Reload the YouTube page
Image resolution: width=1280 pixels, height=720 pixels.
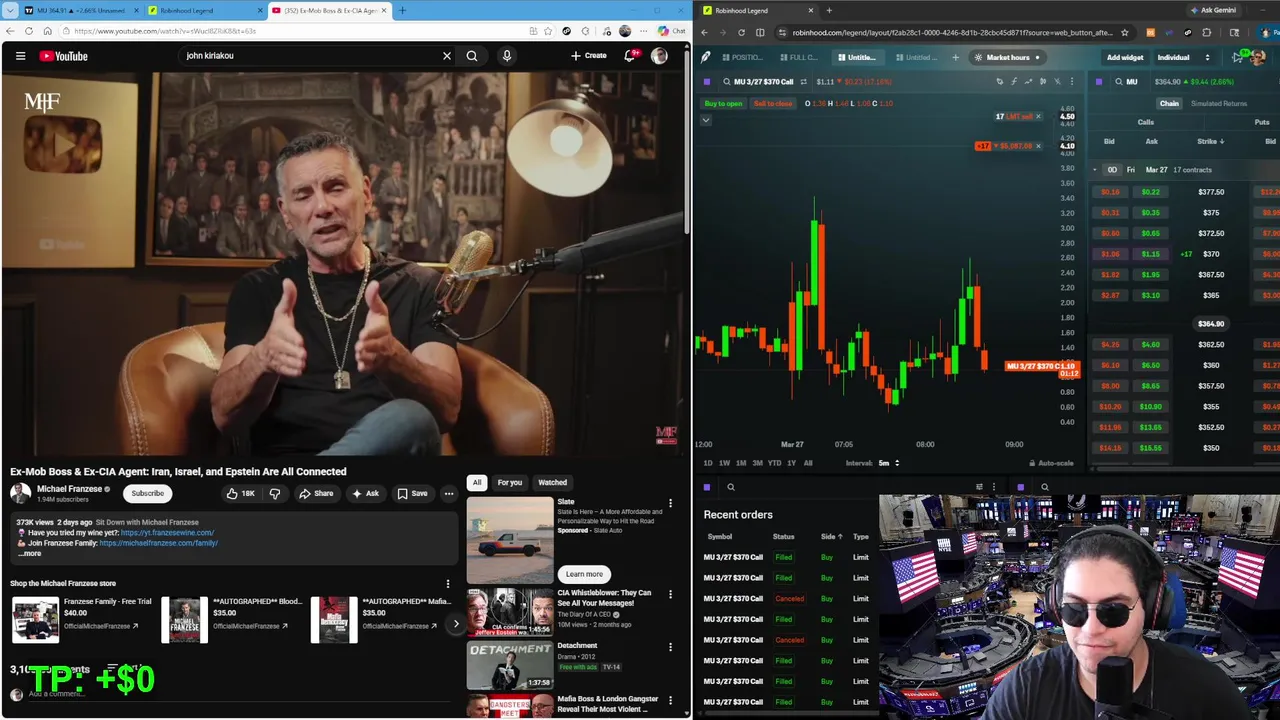[29, 31]
